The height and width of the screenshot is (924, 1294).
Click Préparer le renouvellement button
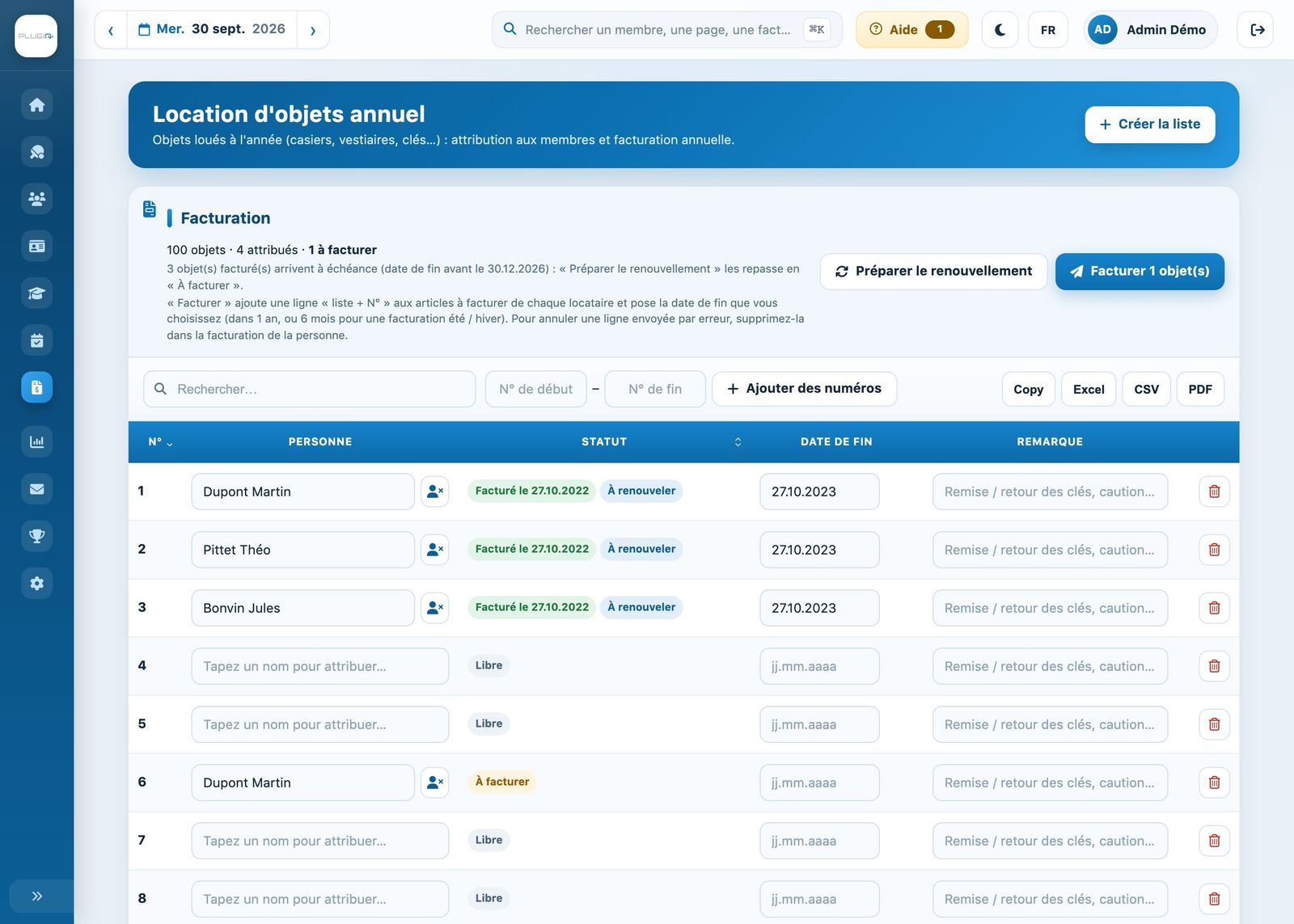pyautogui.click(x=933, y=272)
